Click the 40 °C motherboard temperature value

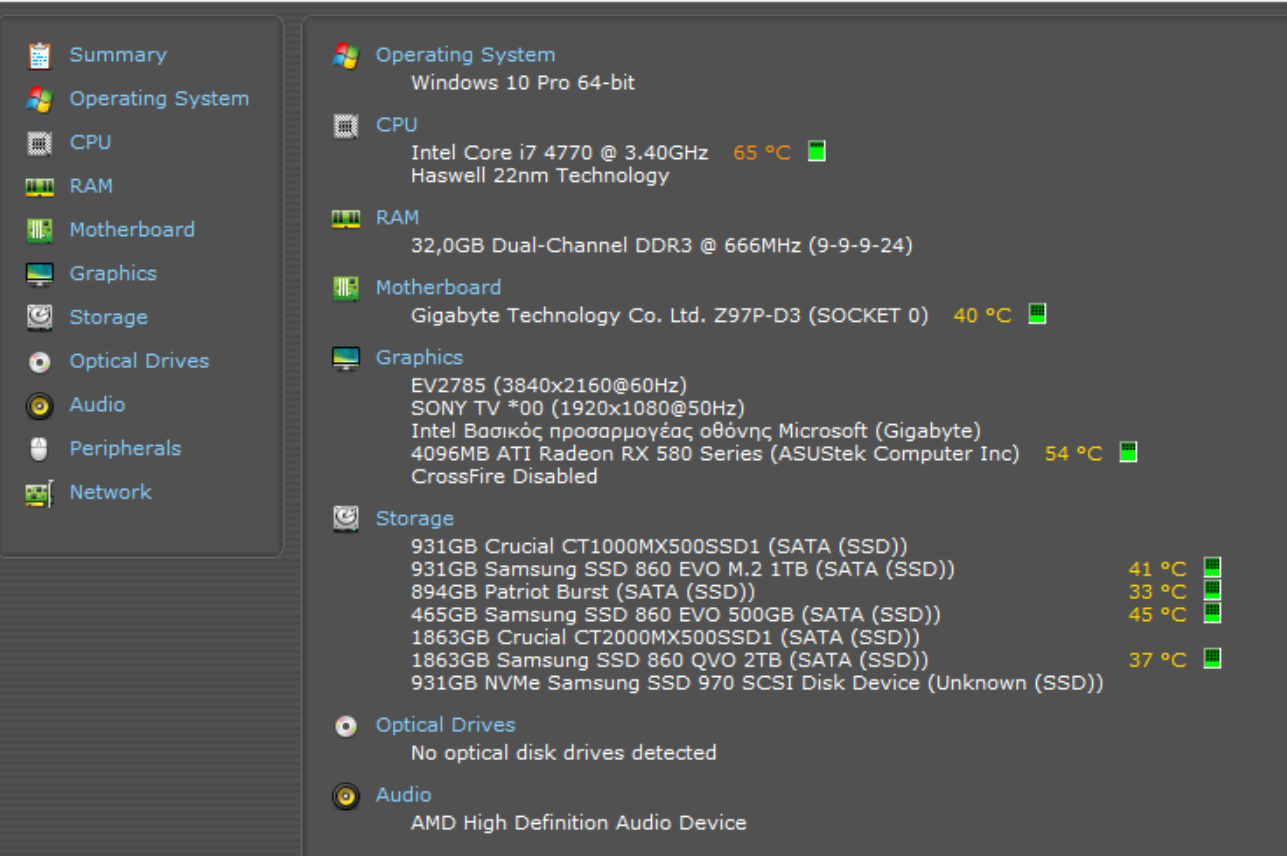[983, 316]
